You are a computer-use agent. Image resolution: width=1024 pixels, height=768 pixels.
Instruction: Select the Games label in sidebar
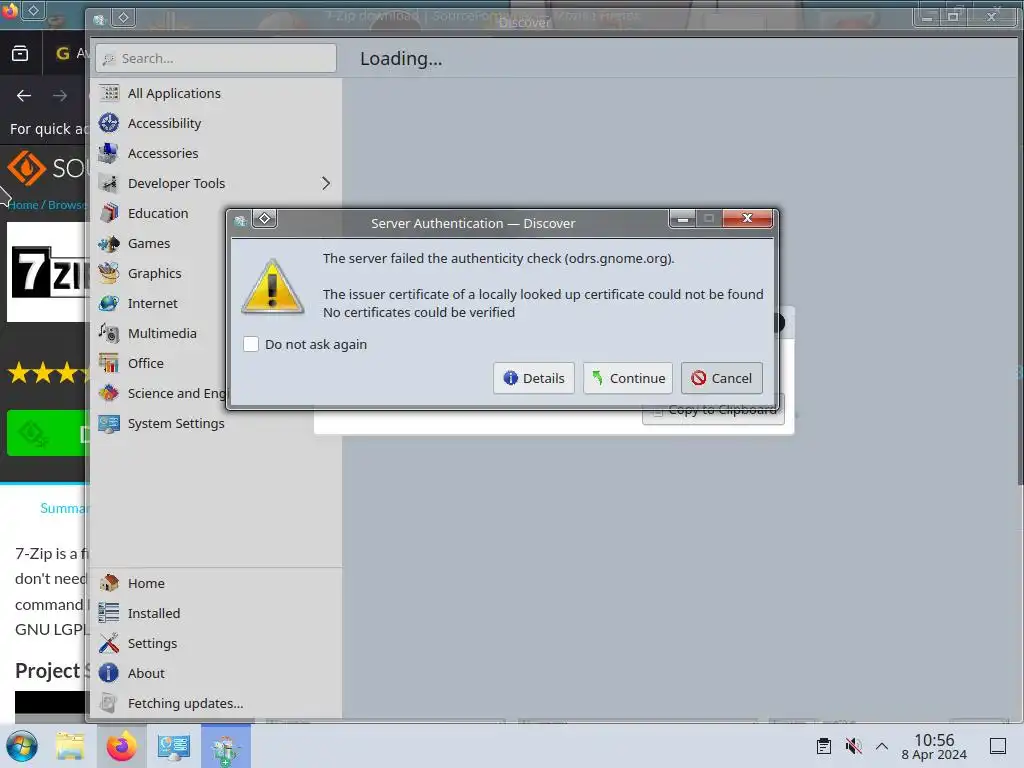coord(149,244)
